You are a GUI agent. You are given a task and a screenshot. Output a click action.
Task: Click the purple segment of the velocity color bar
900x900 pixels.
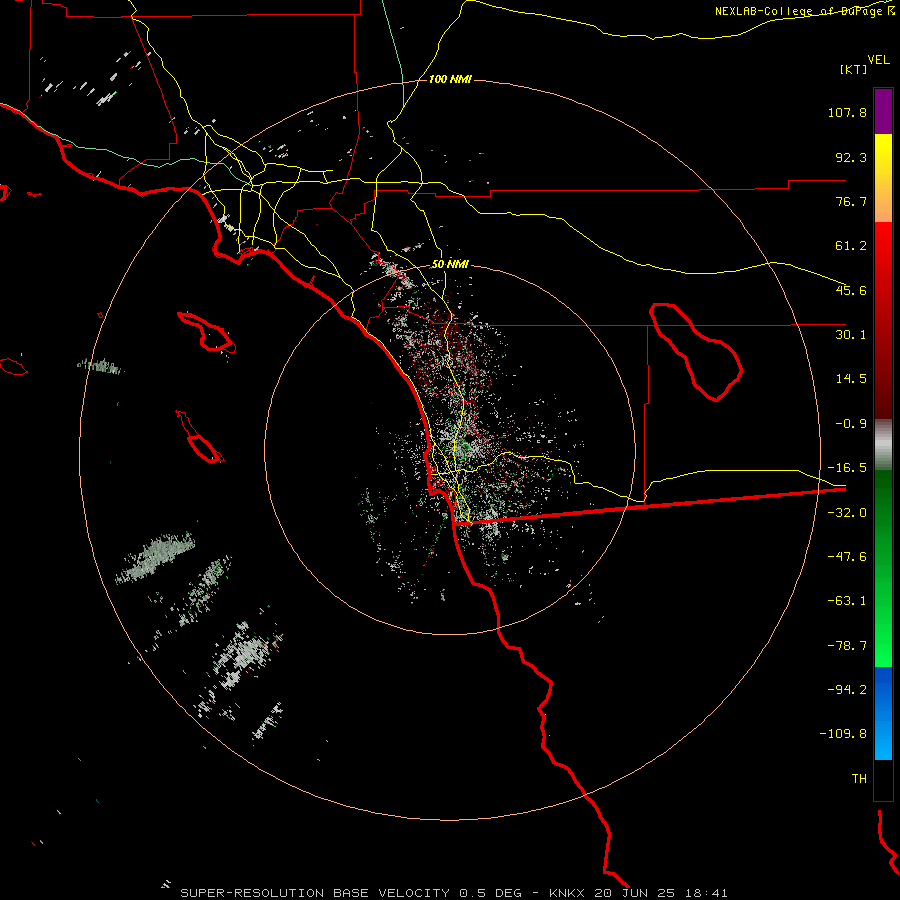click(883, 111)
